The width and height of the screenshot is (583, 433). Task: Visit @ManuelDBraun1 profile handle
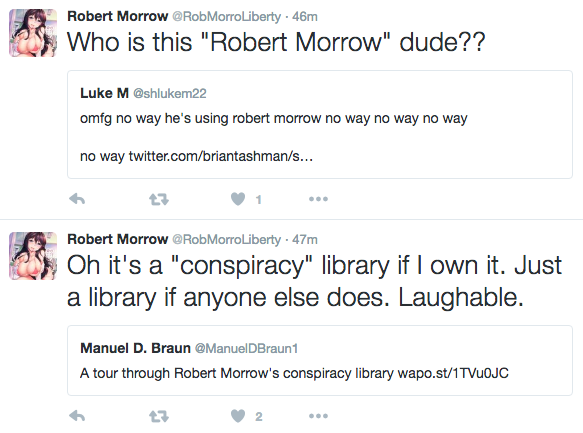click(246, 349)
